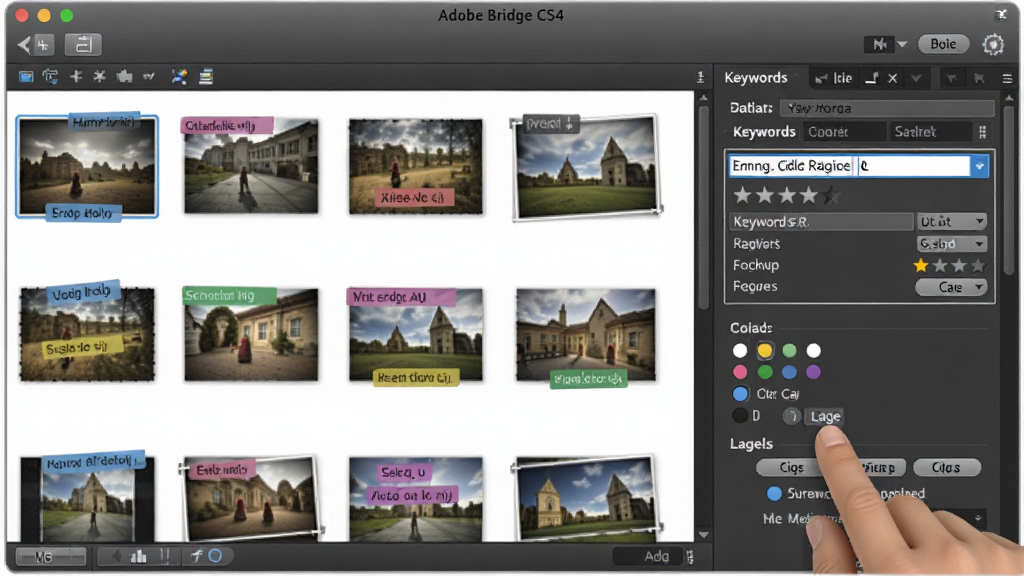Pick the blue swatch next to purple
Image resolution: width=1024 pixels, height=576 pixels.
[790, 372]
